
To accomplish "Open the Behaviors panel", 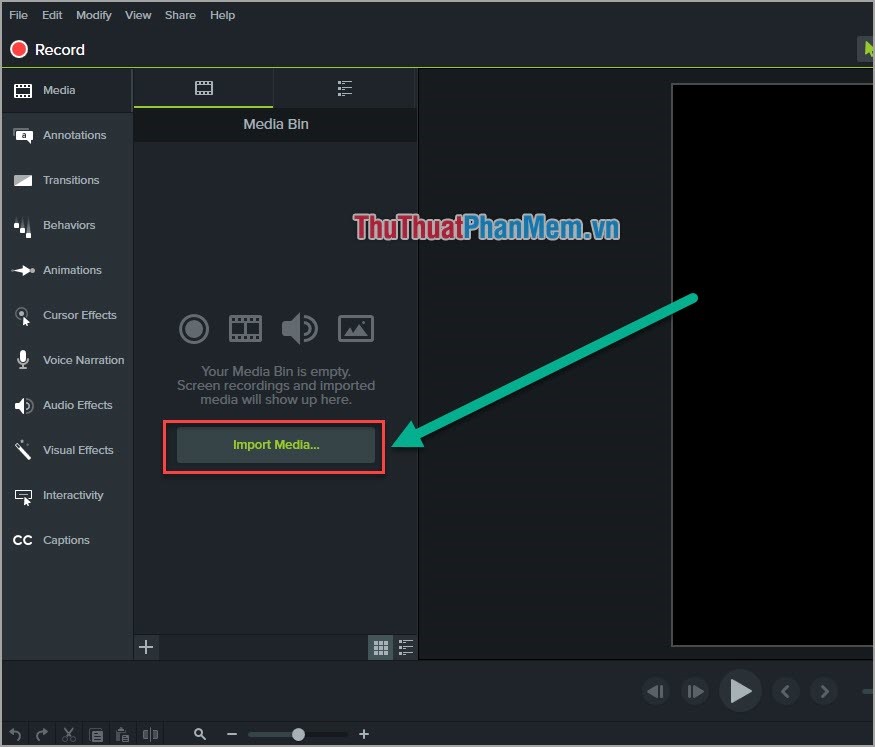I will (x=67, y=225).
